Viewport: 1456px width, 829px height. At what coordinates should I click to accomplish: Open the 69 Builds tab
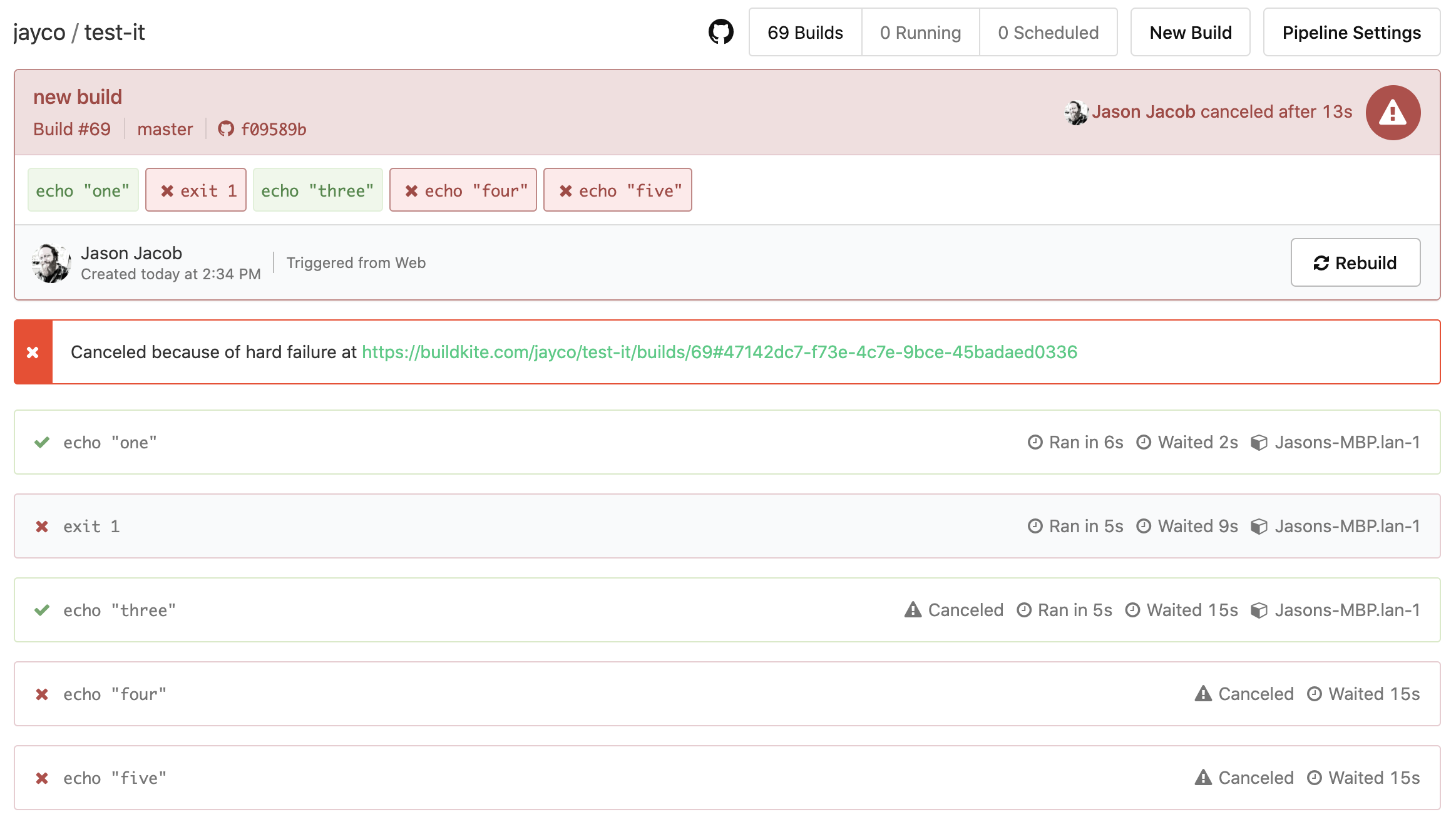point(805,33)
